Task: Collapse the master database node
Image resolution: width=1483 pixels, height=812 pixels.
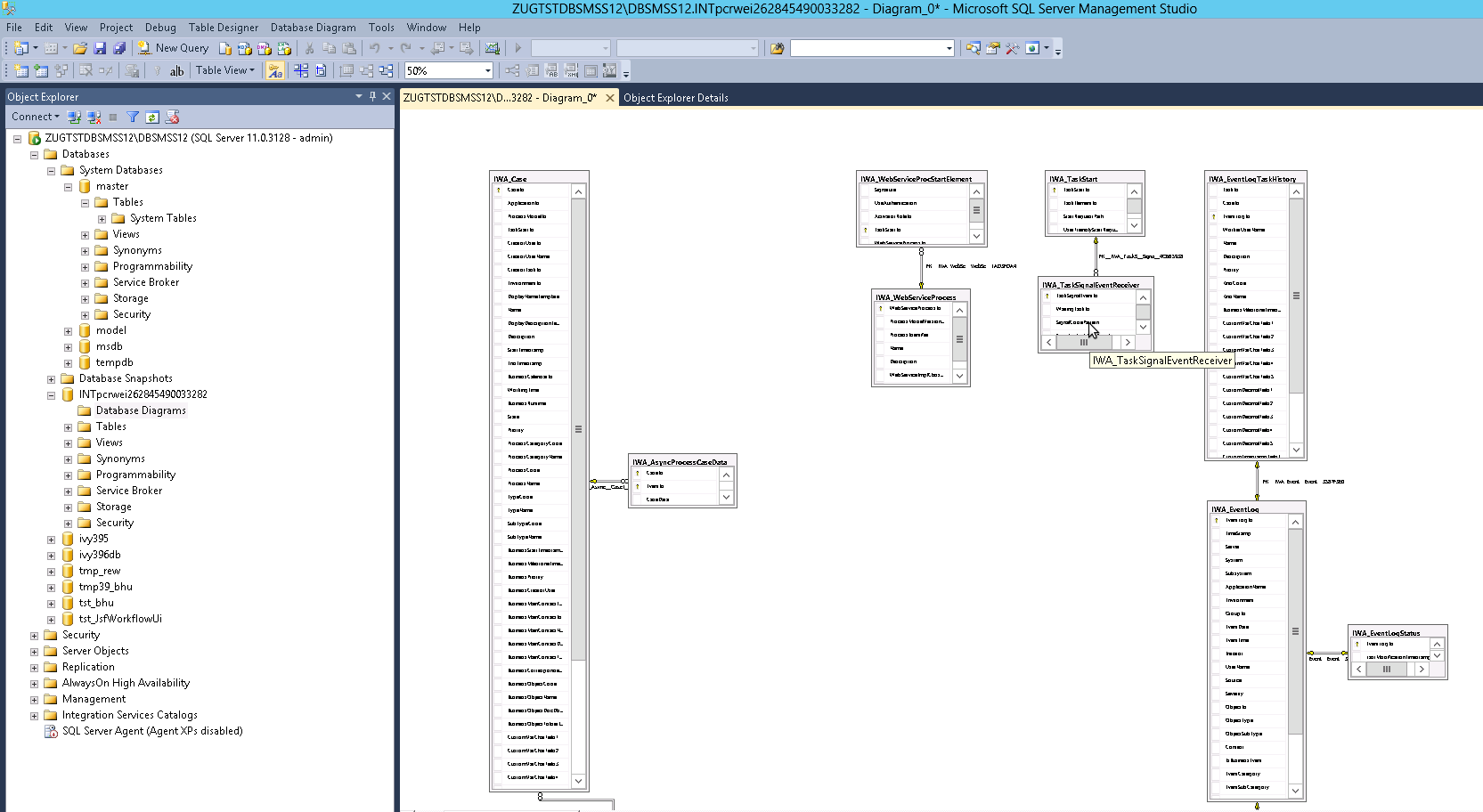Action: click(x=68, y=187)
